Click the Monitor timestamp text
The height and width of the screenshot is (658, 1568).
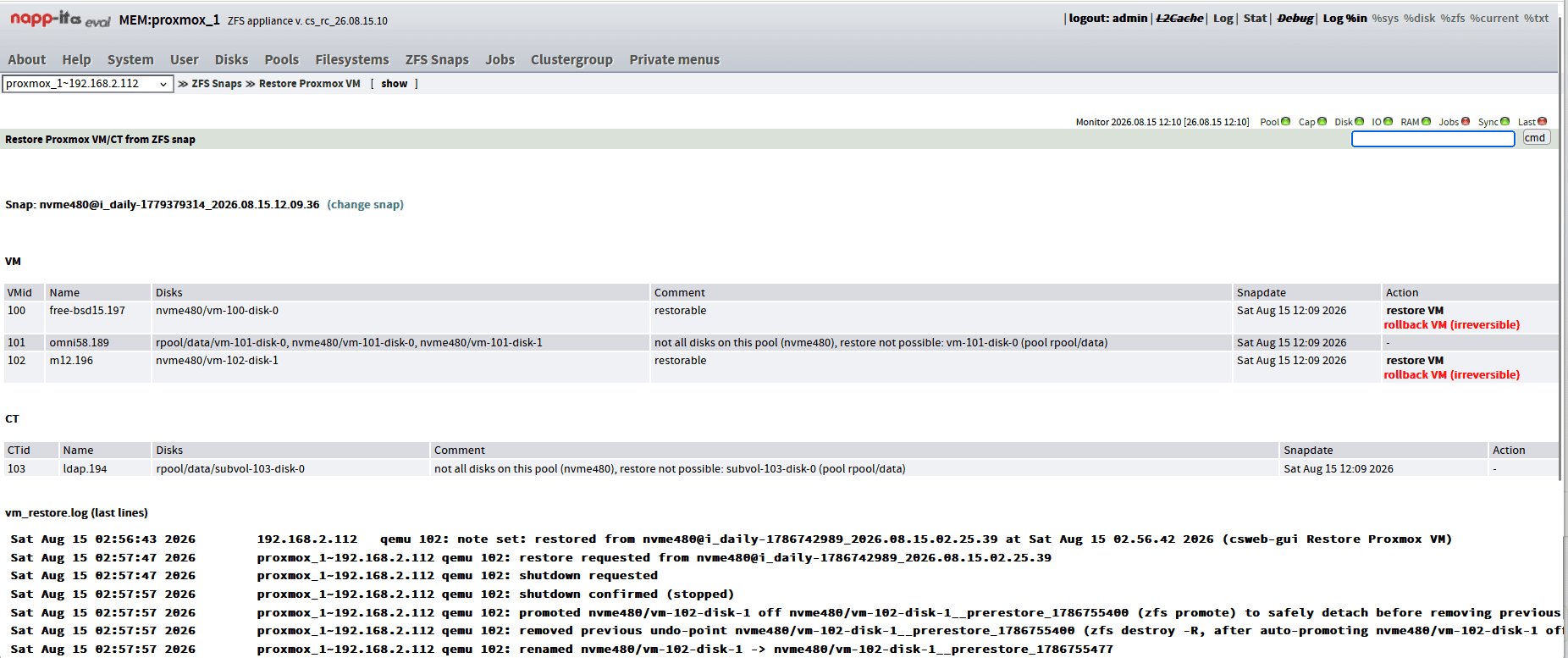click(1162, 122)
